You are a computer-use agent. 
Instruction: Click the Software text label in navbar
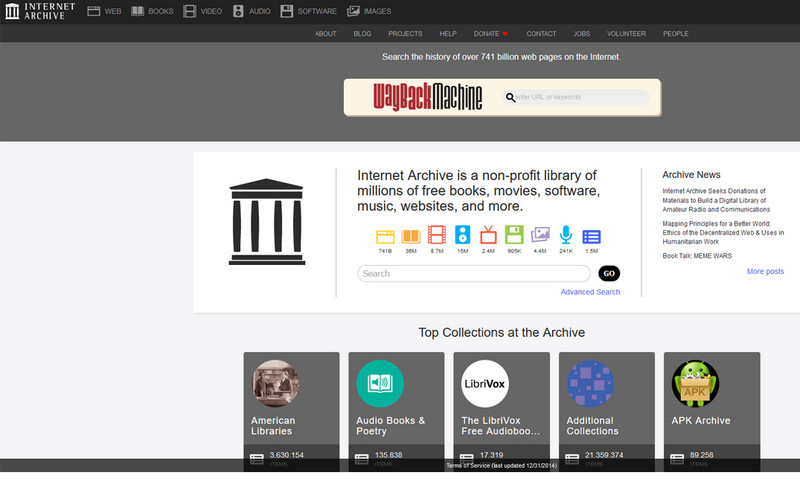317,11
